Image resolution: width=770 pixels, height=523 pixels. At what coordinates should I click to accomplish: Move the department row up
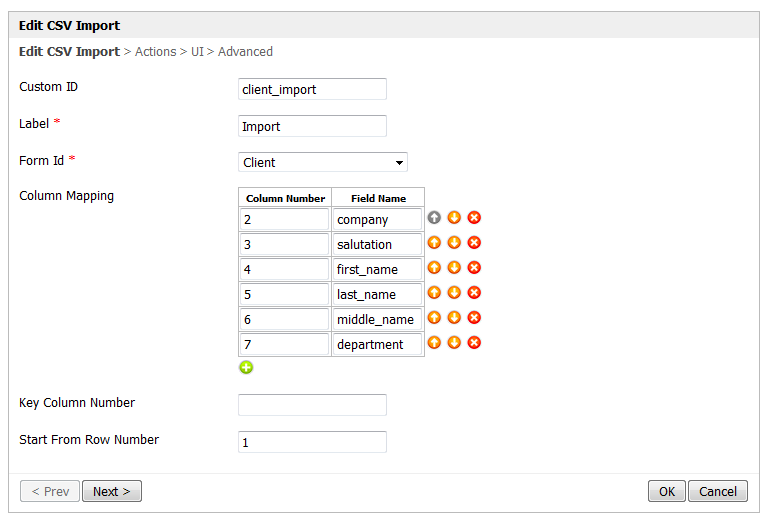click(x=434, y=342)
